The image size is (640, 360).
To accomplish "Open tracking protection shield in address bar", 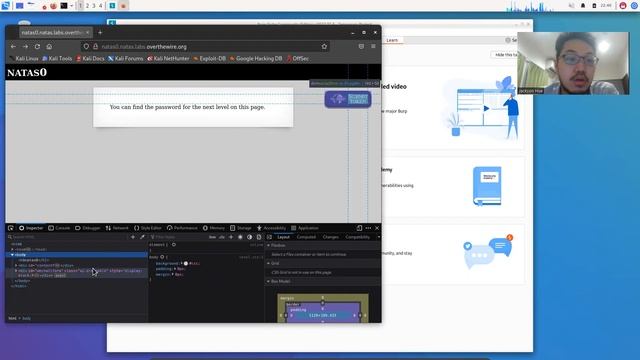I will 86,47.
